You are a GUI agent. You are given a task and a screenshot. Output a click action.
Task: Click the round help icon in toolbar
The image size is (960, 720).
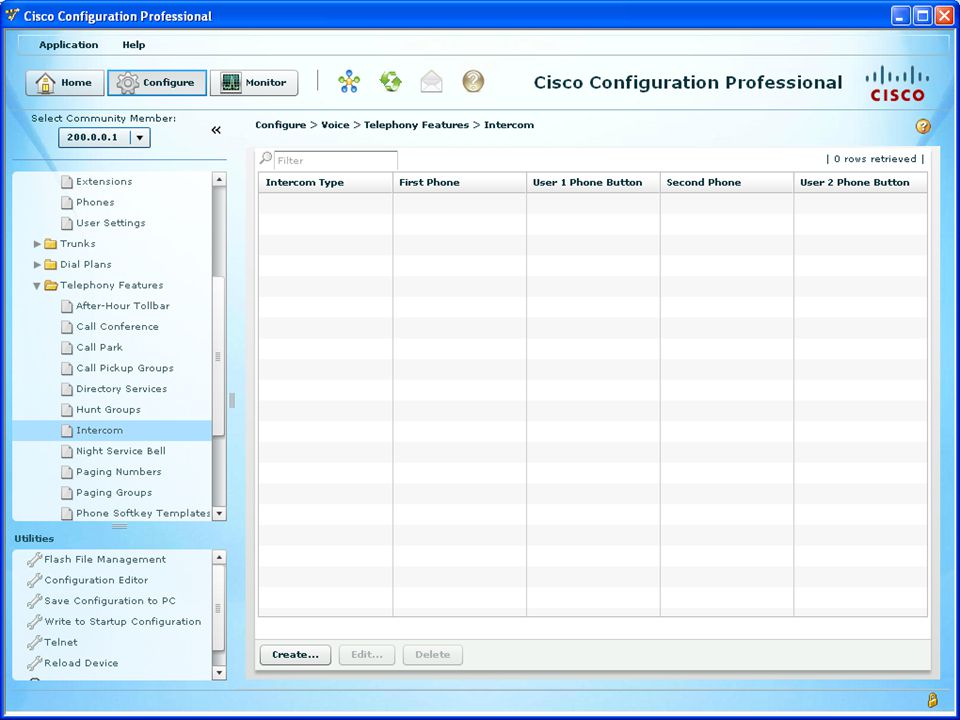pyautogui.click(x=473, y=81)
